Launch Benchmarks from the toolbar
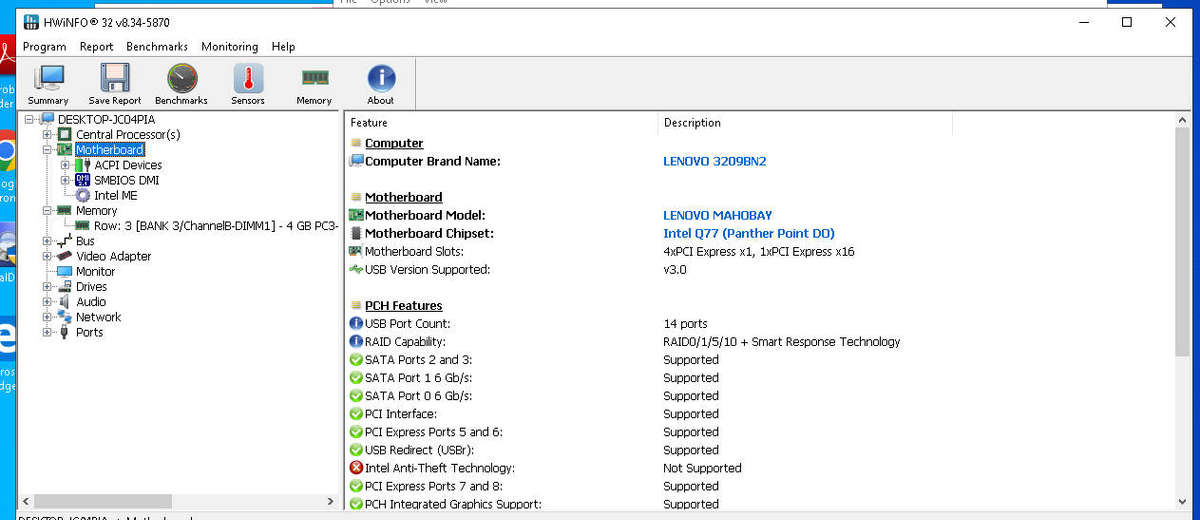The height and width of the screenshot is (520, 1200). coord(181,84)
